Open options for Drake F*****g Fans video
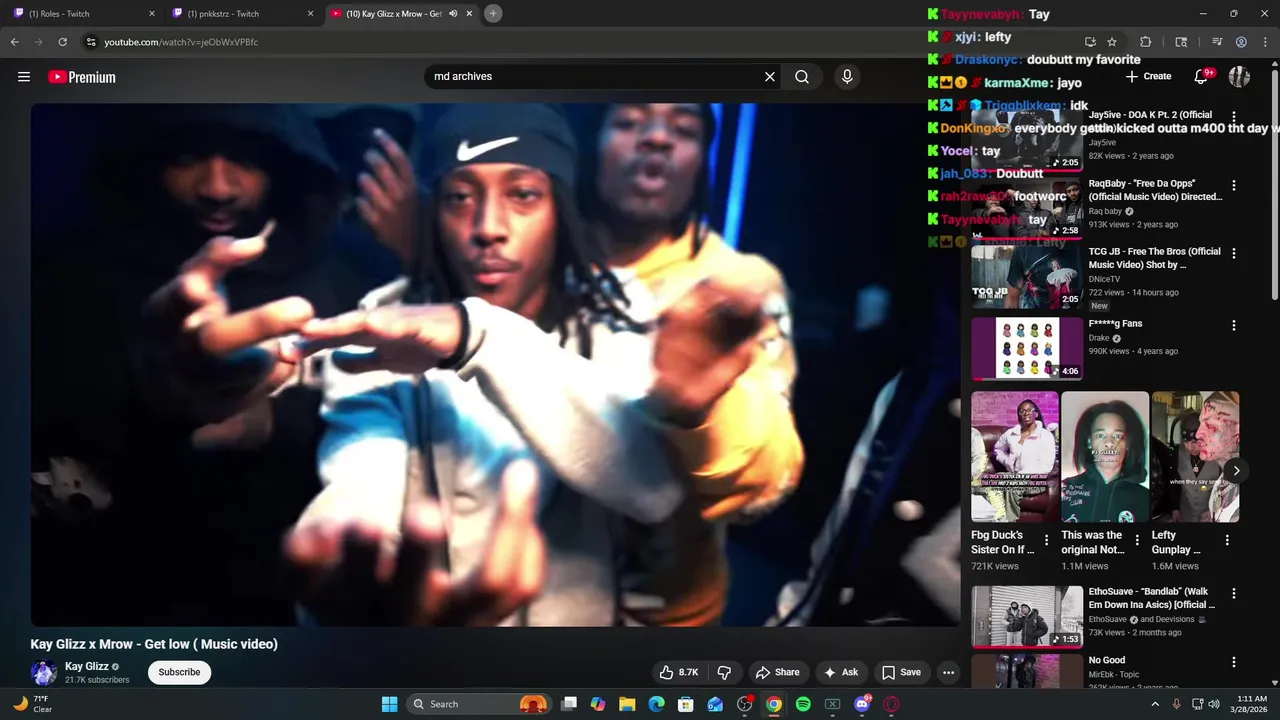The height and width of the screenshot is (720, 1280). (1234, 325)
